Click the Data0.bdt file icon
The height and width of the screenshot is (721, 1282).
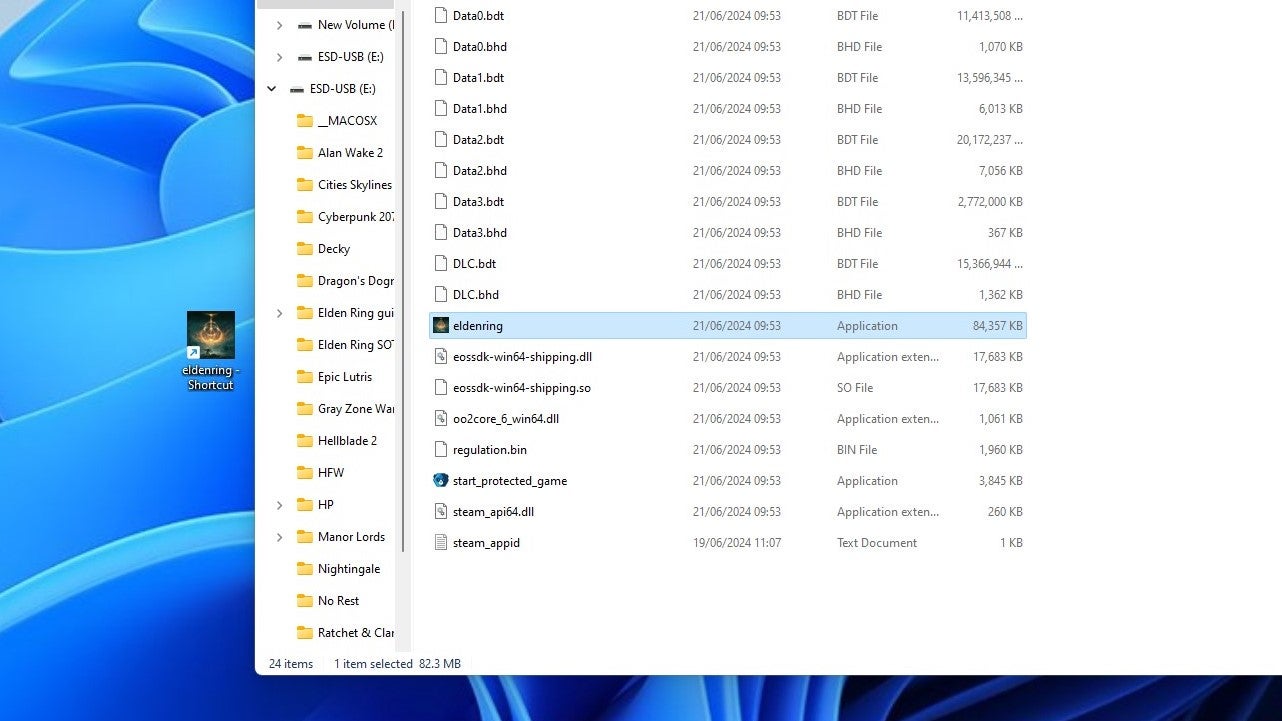[441, 15]
